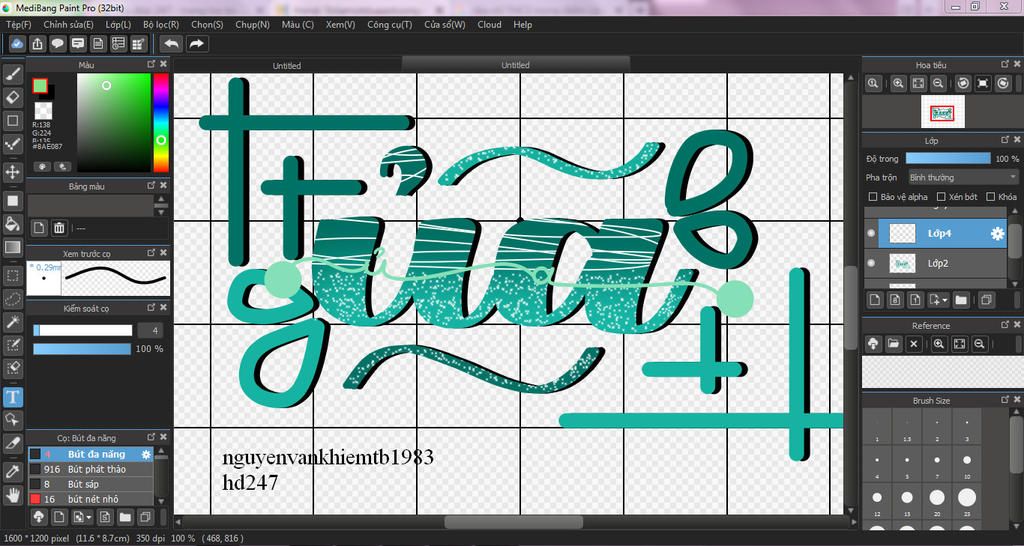The image size is (1024, 546).
Task: Open image file in Reference panel
Action: pos(893,344)
